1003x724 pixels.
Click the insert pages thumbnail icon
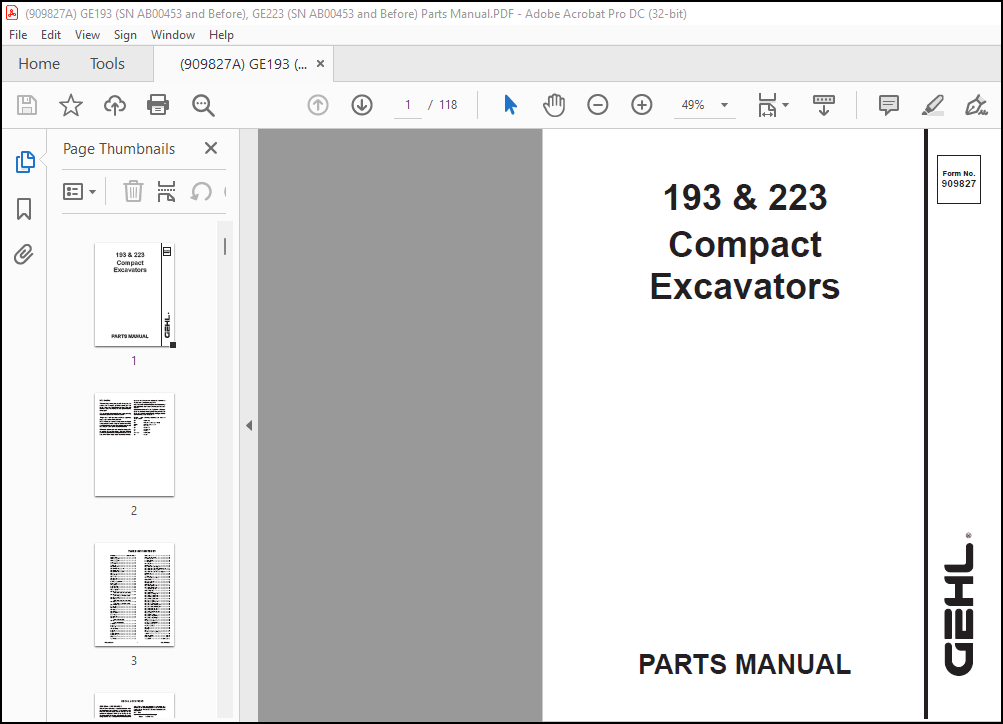(166, 191)
